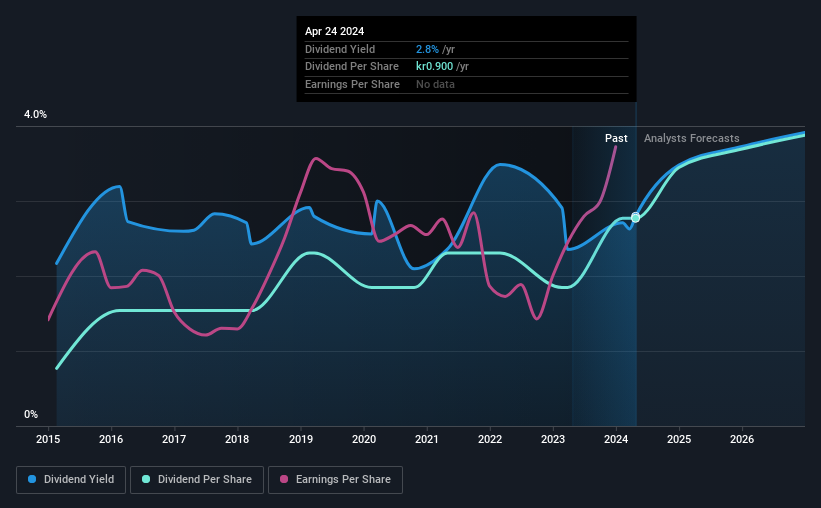The image size is (821, 508).
Task: Click the 2019 x-axis label
Action: click(301, 439)
